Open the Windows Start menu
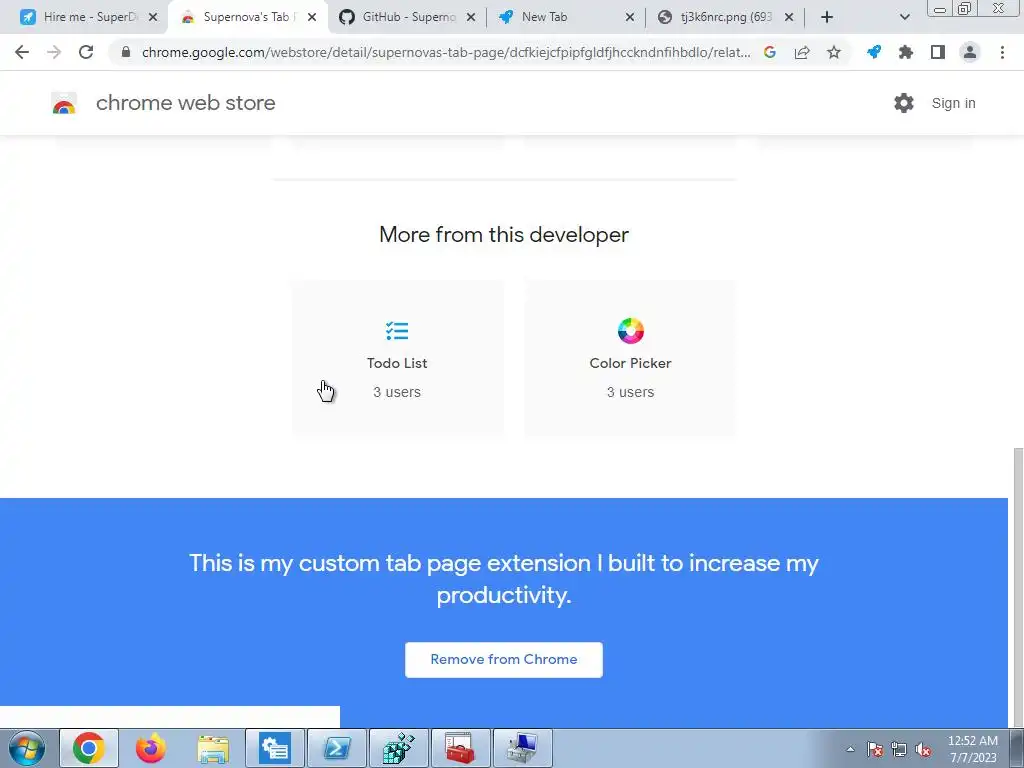Viewport: 1024px width, 768px height. pyautogui.click(x=27, y=748)
